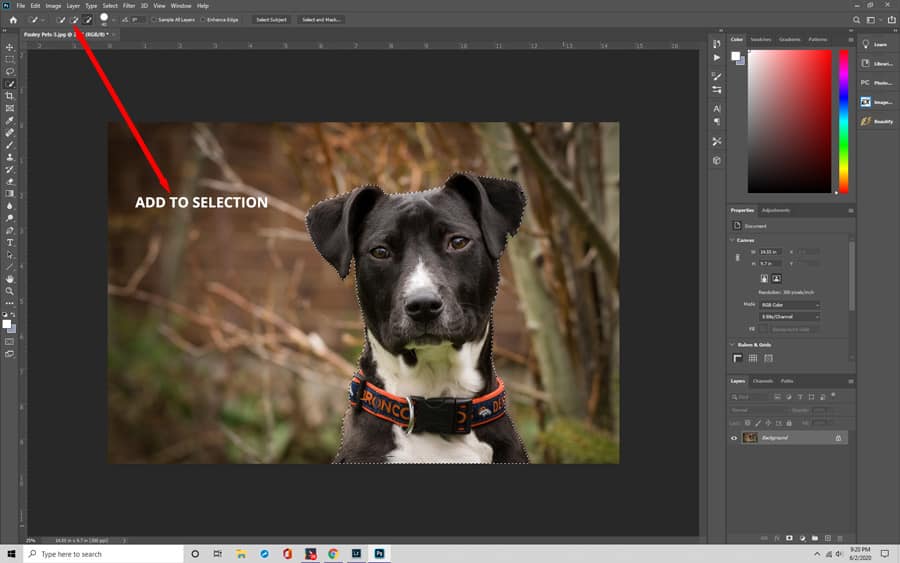Select the Eyedropper tool
Viewport: 900px width, 563px height.
point(10,121)
